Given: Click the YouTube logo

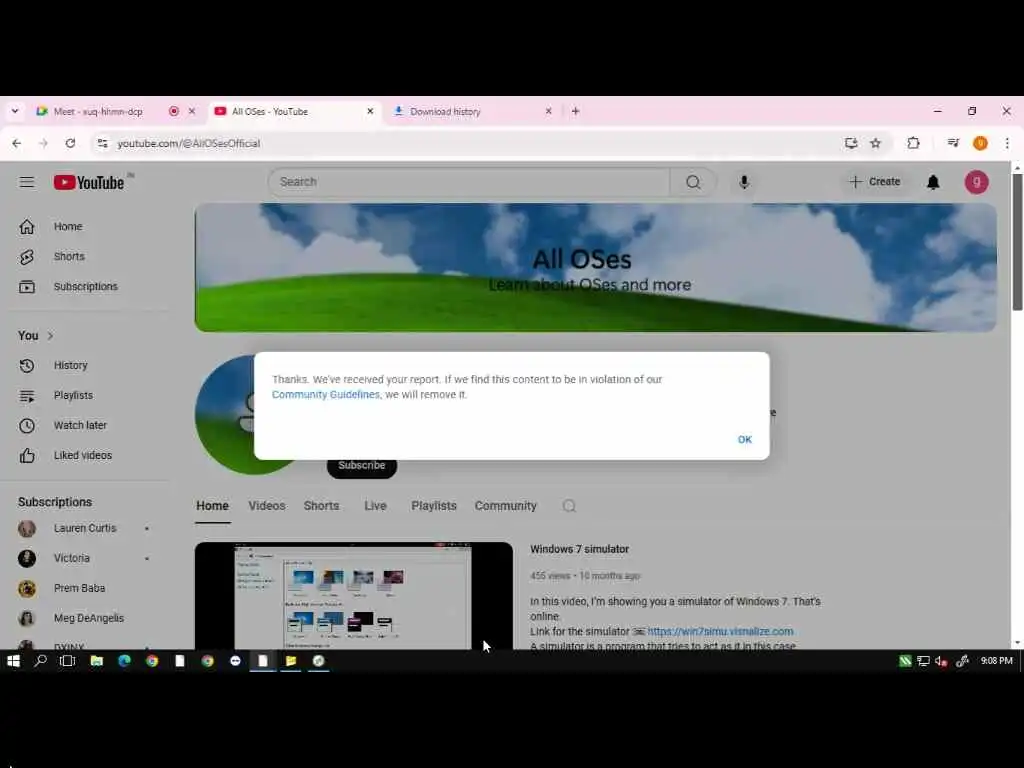Looking at the screenshot, I should (89, 182).
